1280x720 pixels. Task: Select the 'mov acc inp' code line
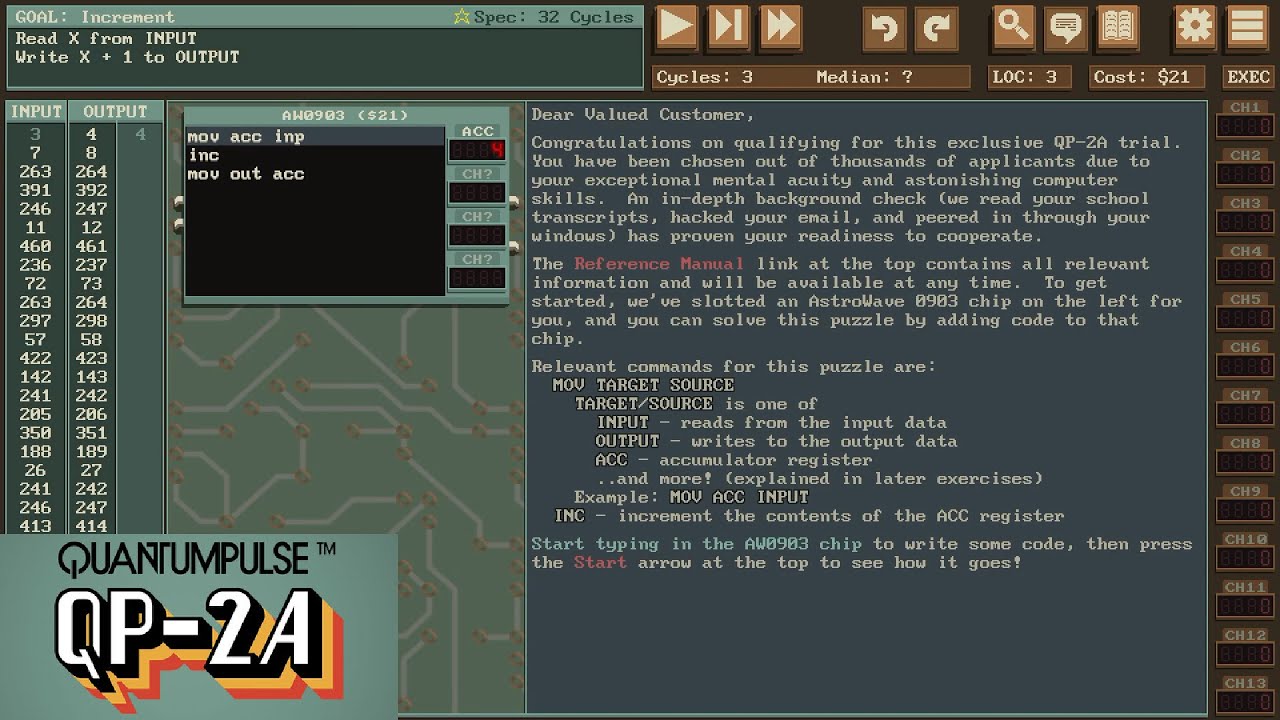click(x=246, y=137)
